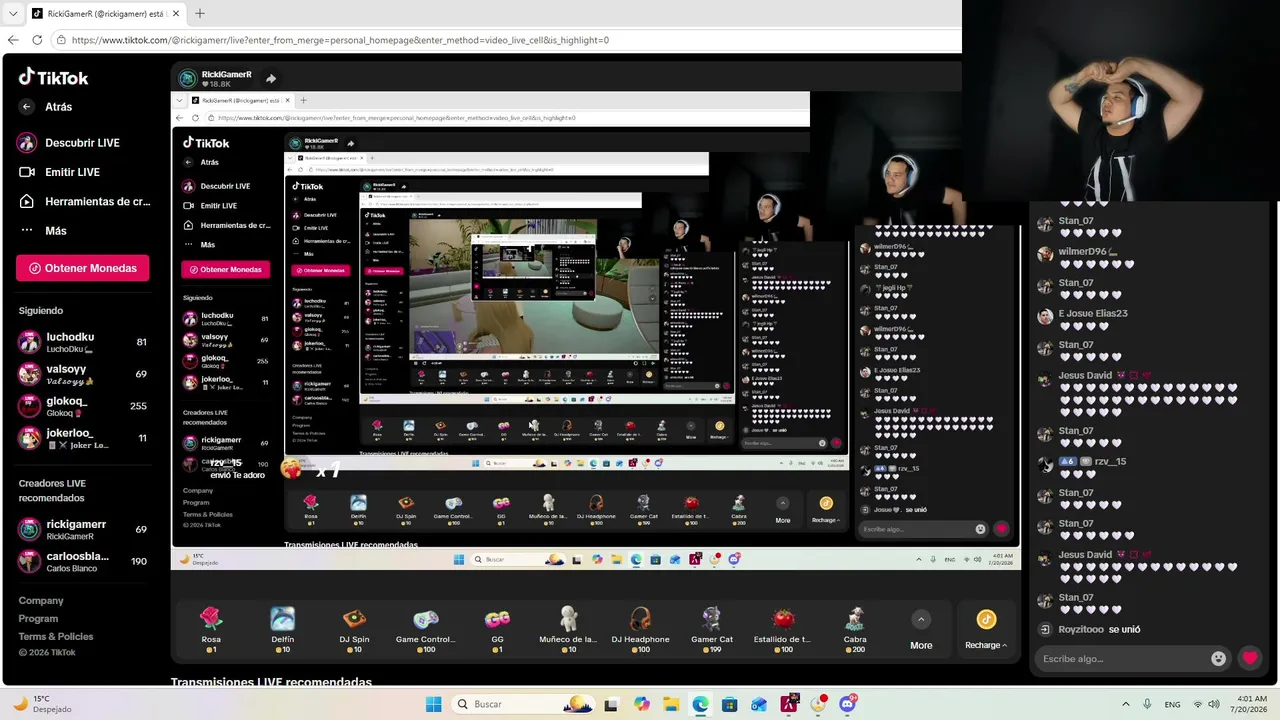This screenshot has height=720, width=1280.
Task: Open taskbar weather widget showing 15°C
Action: click(x=43, y=704)
